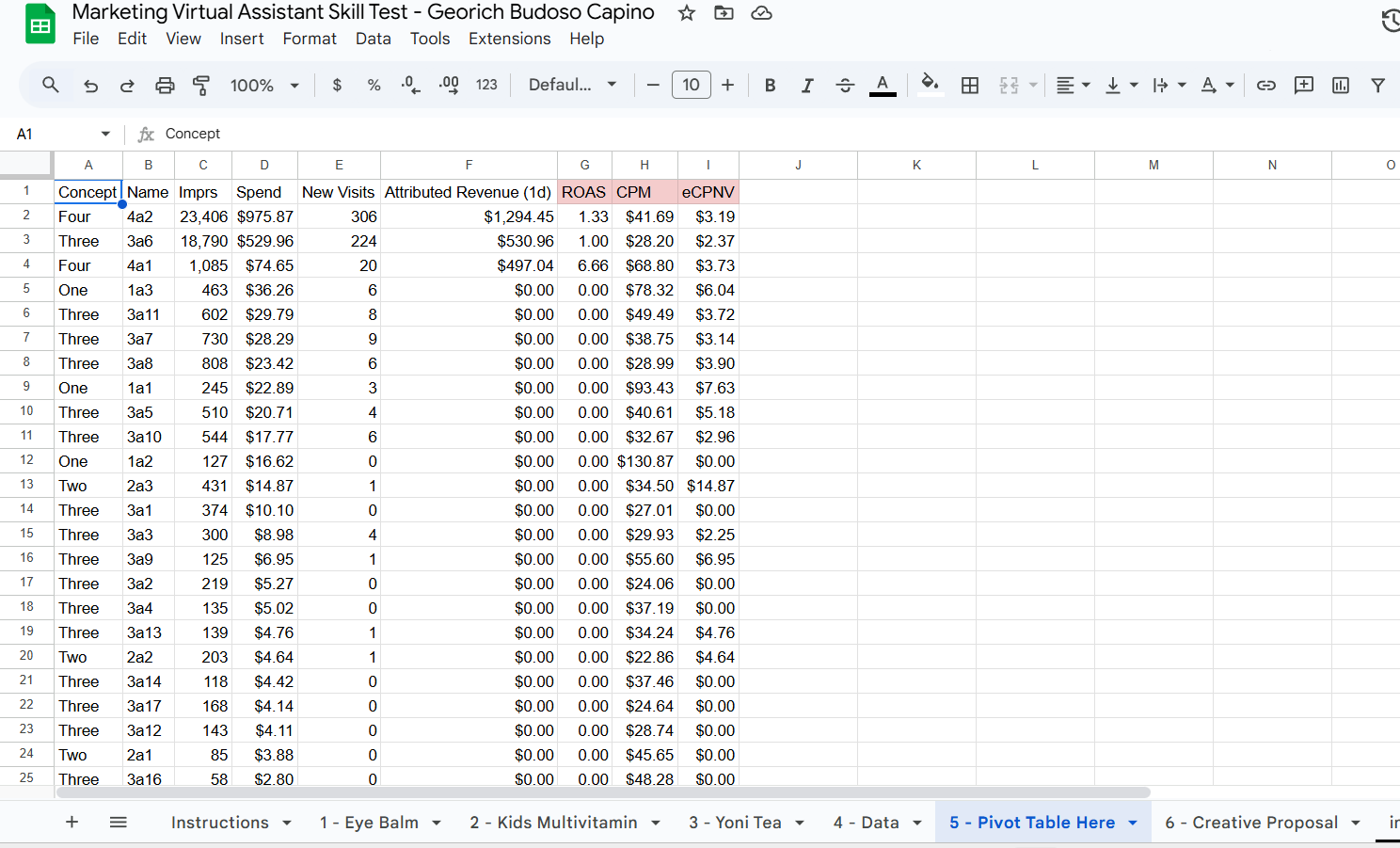Decrease decimal places
Image resolution: width=1400 pixels, height=848 pixels.
click(x=410, y=86)
